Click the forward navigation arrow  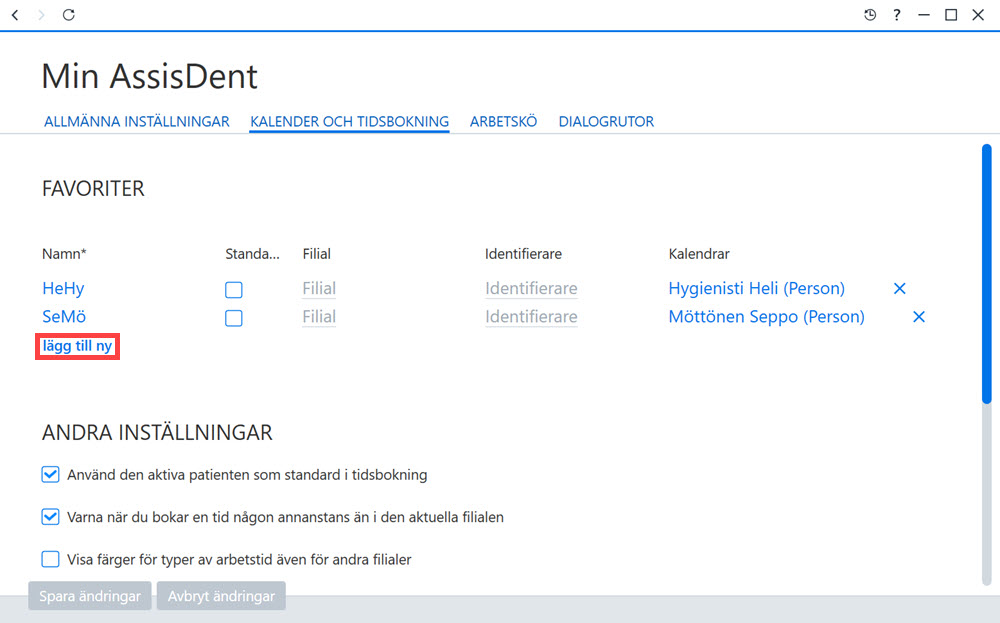(41, 15)
